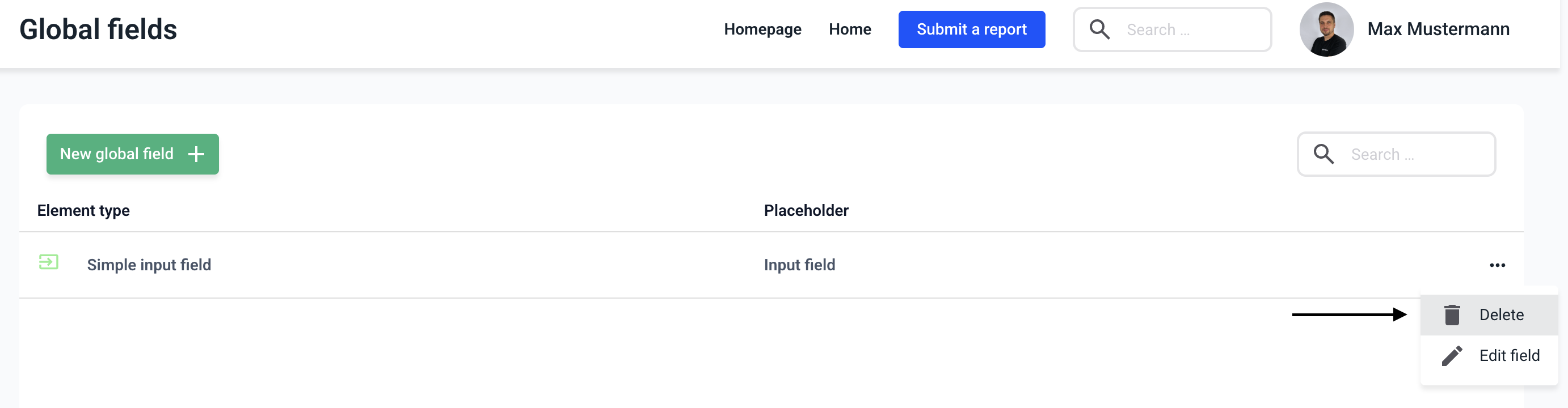Viewport: 1568px width, 408px height.
Task: Choose Edit field from the context menu
Action: pyautogui.click(x=1509, y=356)
